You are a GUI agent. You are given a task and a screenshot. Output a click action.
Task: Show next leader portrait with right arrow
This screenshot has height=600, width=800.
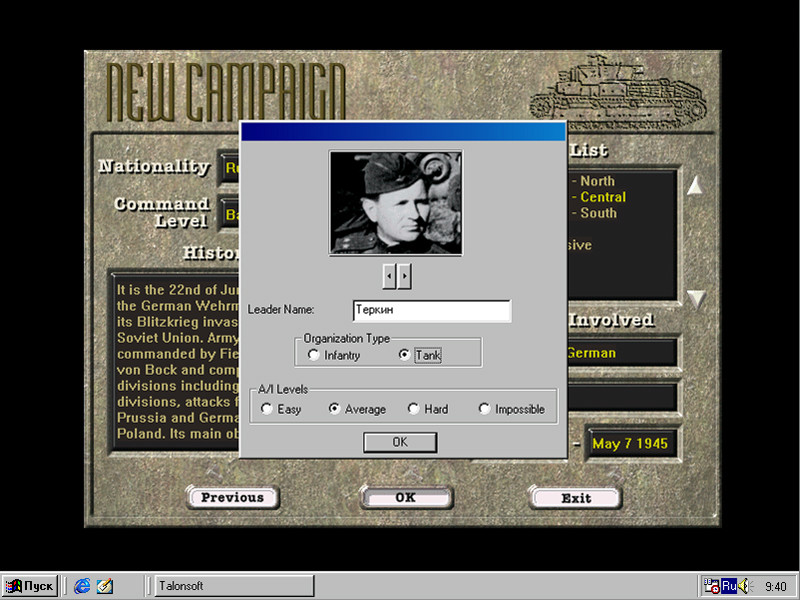click(x=404, y=276)
